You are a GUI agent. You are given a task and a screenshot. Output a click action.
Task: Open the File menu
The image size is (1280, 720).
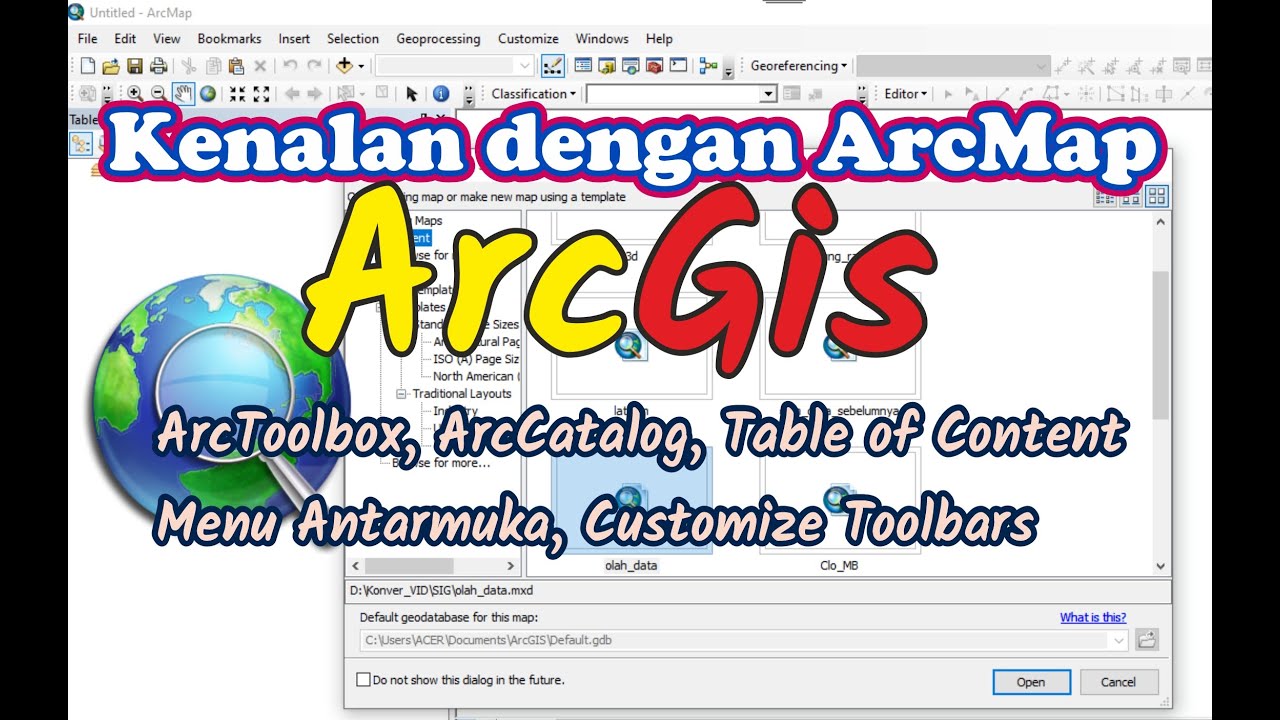pyautogui.click(x=87, y=39)
